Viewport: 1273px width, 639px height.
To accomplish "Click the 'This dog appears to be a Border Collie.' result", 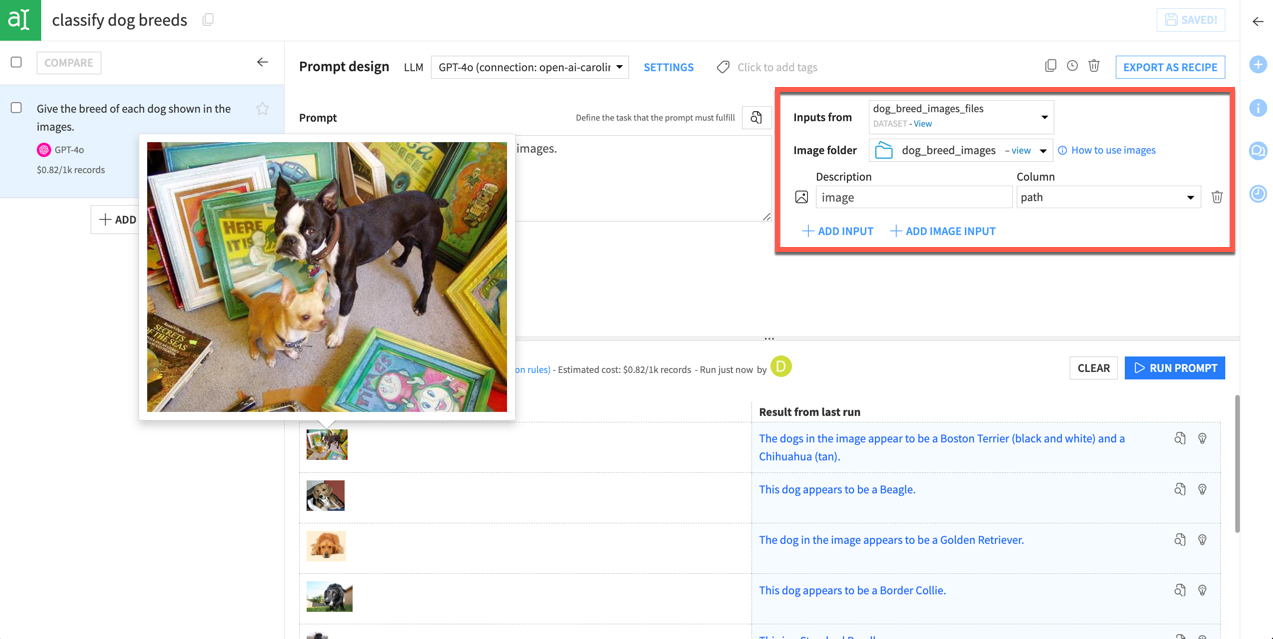I will (x=852, y=590).
